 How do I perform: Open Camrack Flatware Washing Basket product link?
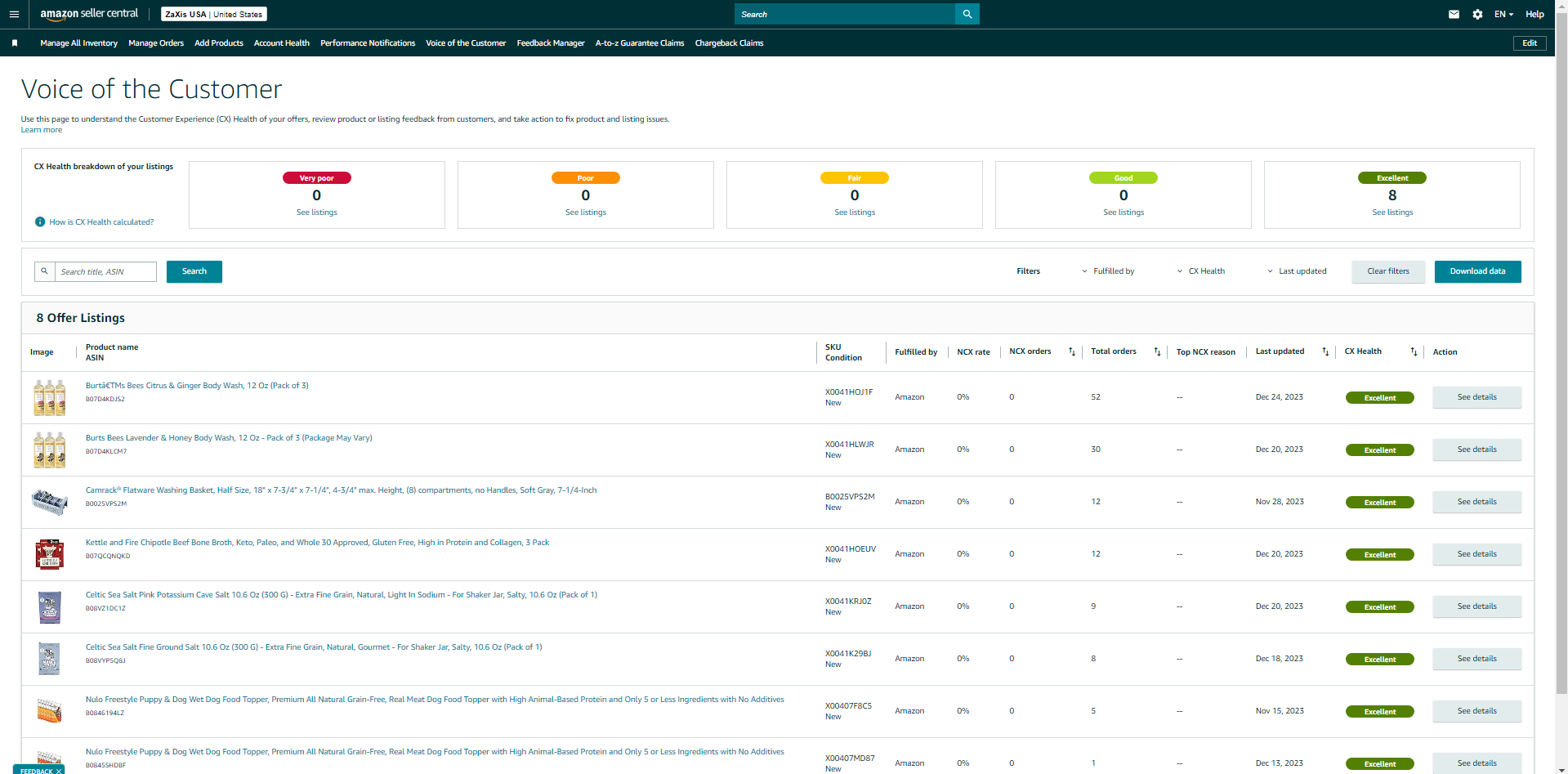pos(341,490)
